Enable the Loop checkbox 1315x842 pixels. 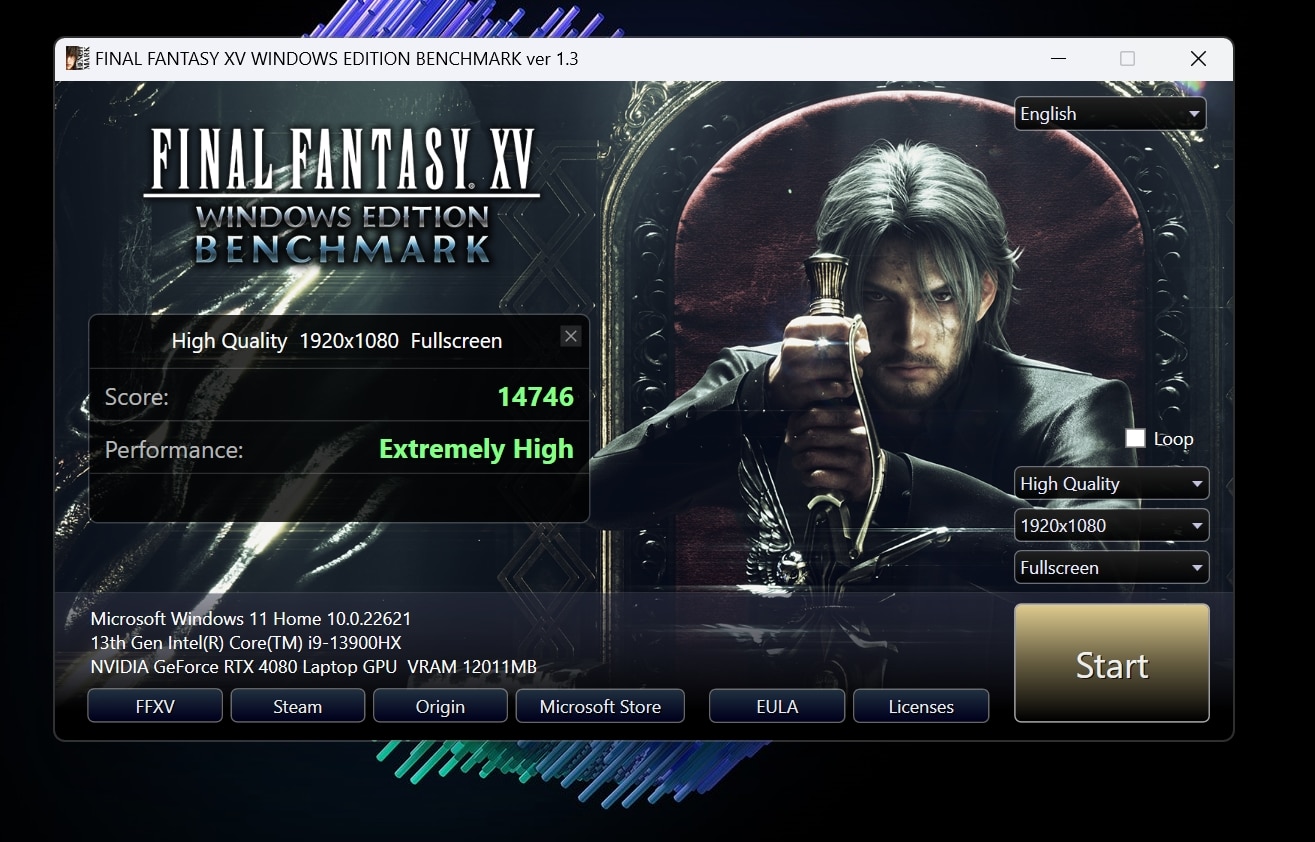[x=1135, y=439]
